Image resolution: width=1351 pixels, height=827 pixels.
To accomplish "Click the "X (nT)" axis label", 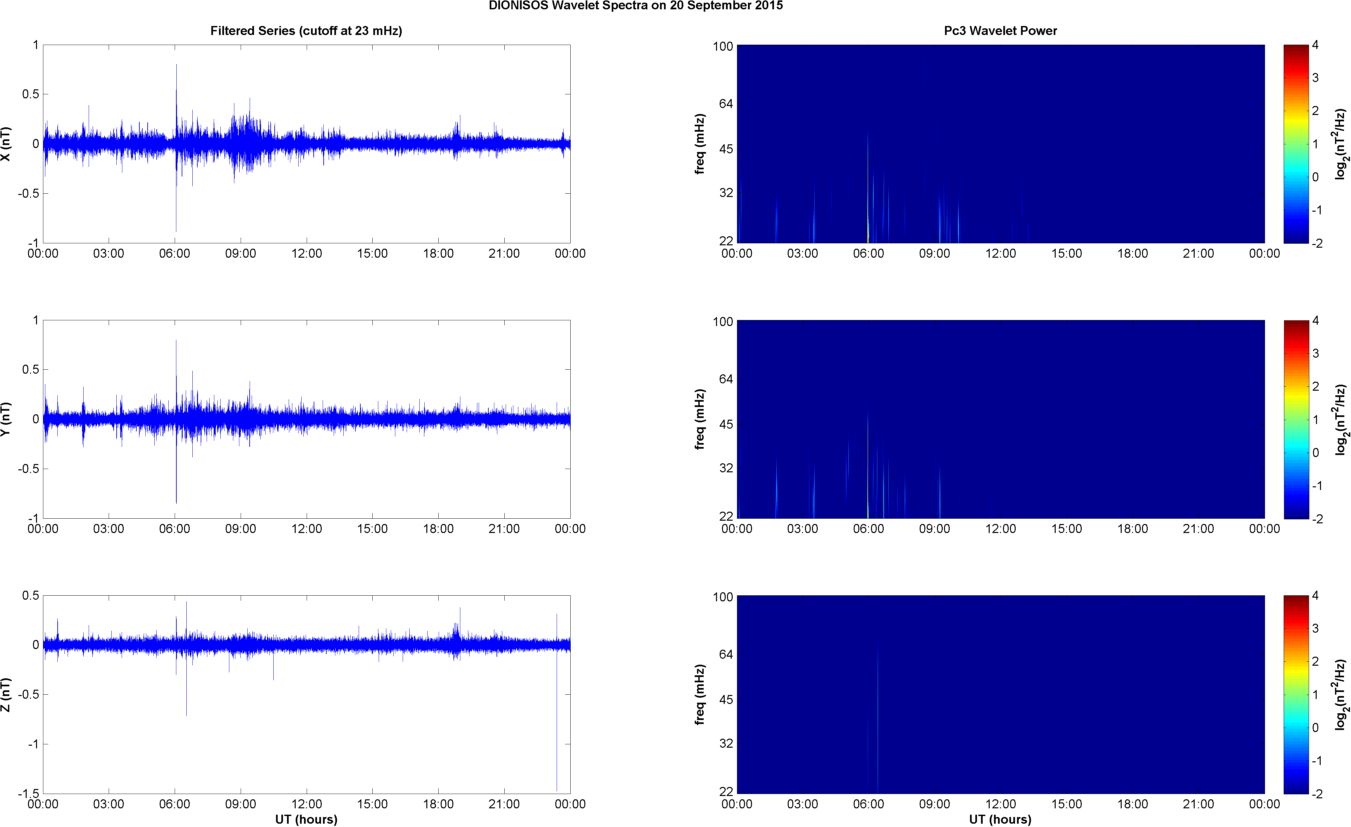I will pyautogui.click(x=8, y=143).
